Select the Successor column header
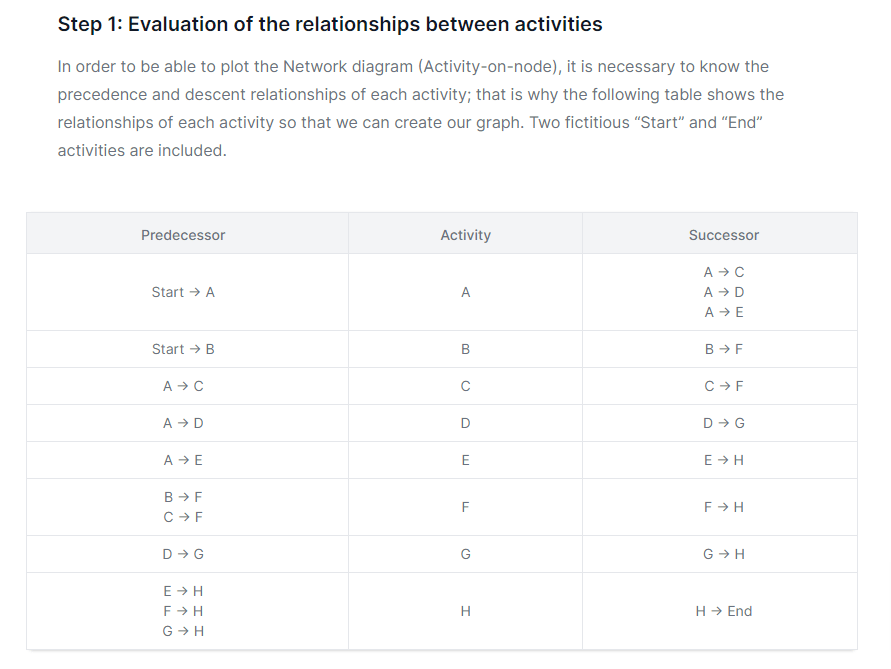 pyautogui.click(x=723, y=235)
